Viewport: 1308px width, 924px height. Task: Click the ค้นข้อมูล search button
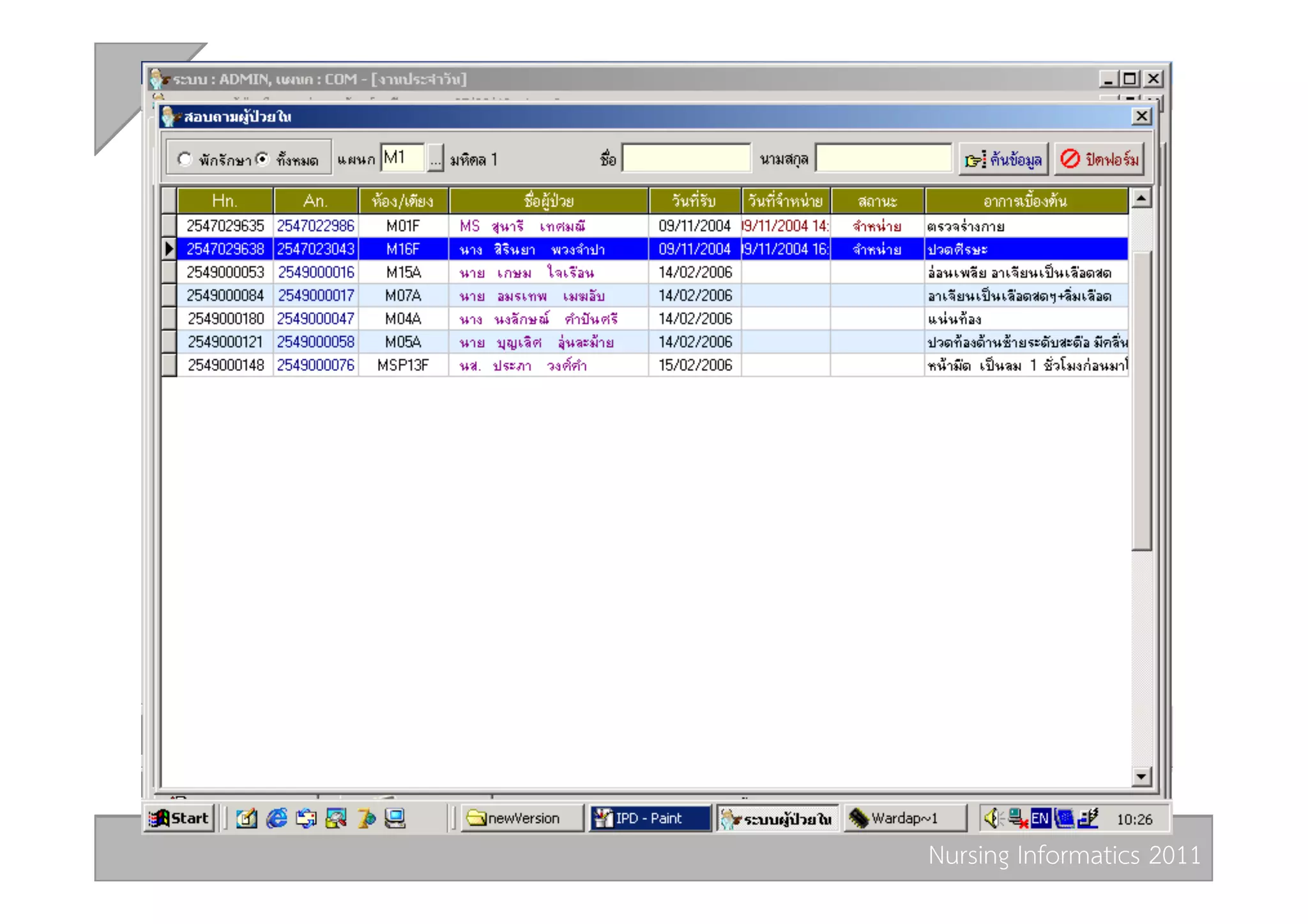click(1003, 159)
